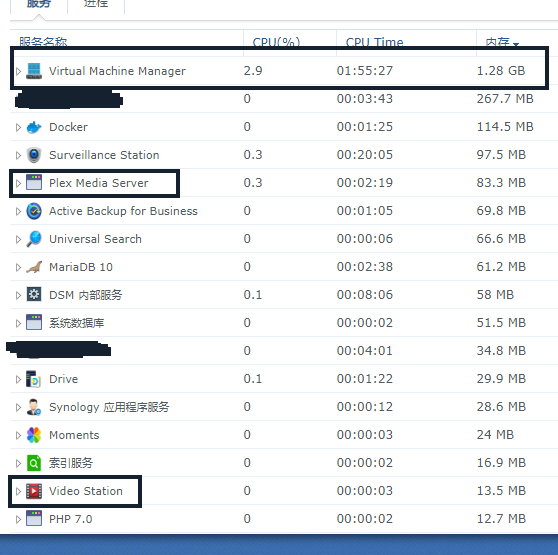Select the Plex Media Server name text

(x=99, y=183)
